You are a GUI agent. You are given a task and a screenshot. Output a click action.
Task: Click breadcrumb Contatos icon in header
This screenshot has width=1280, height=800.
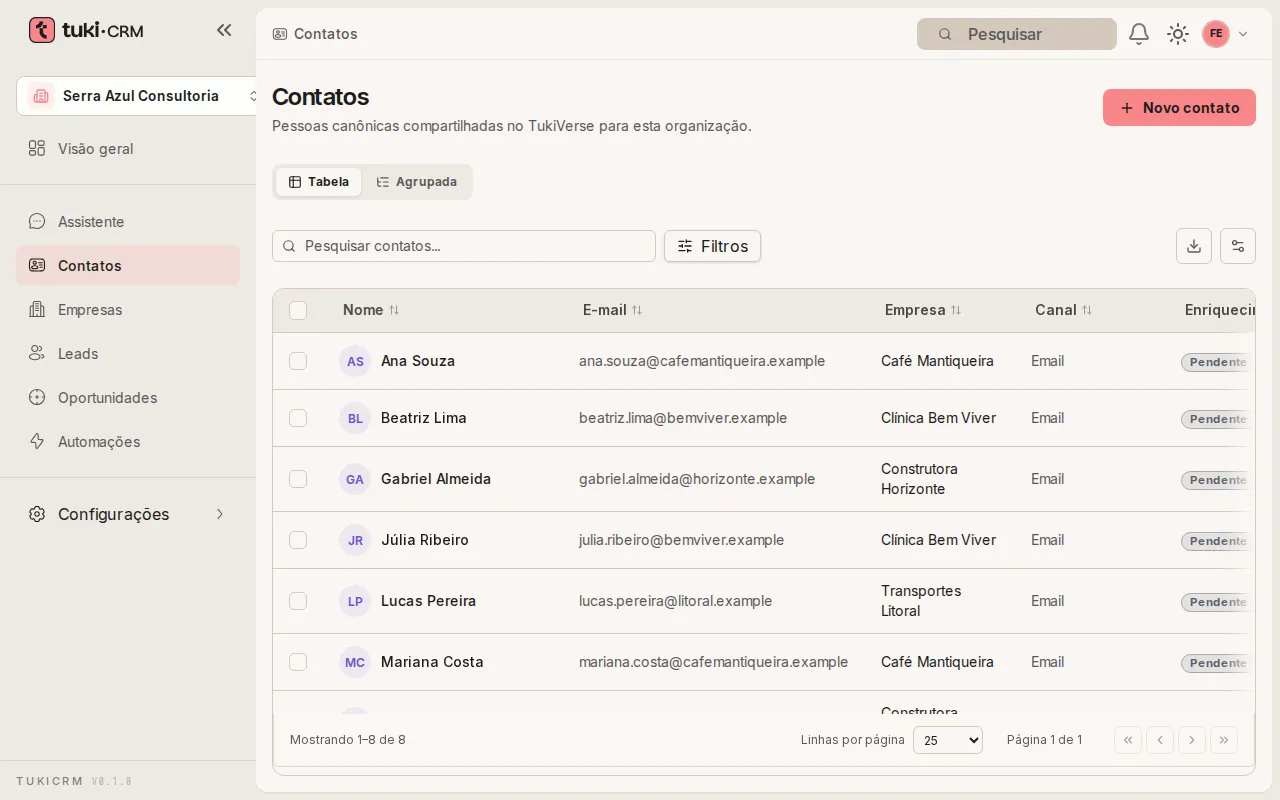280,34
